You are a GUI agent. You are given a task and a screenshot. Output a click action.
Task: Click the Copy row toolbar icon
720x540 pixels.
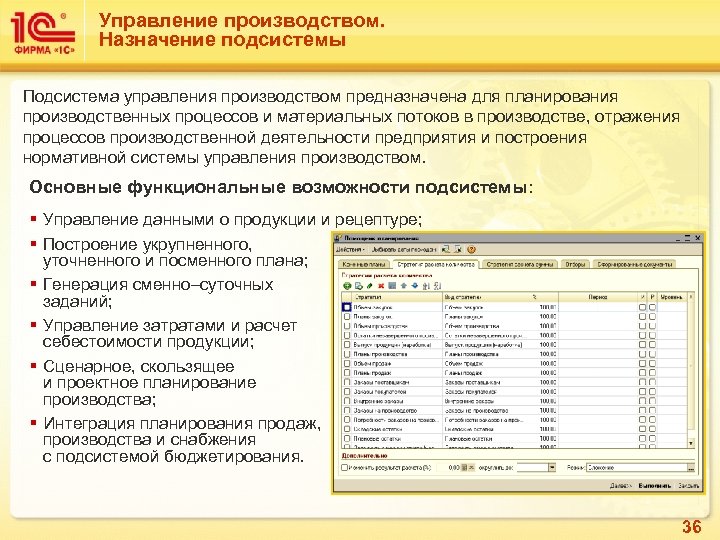(359, 286)
